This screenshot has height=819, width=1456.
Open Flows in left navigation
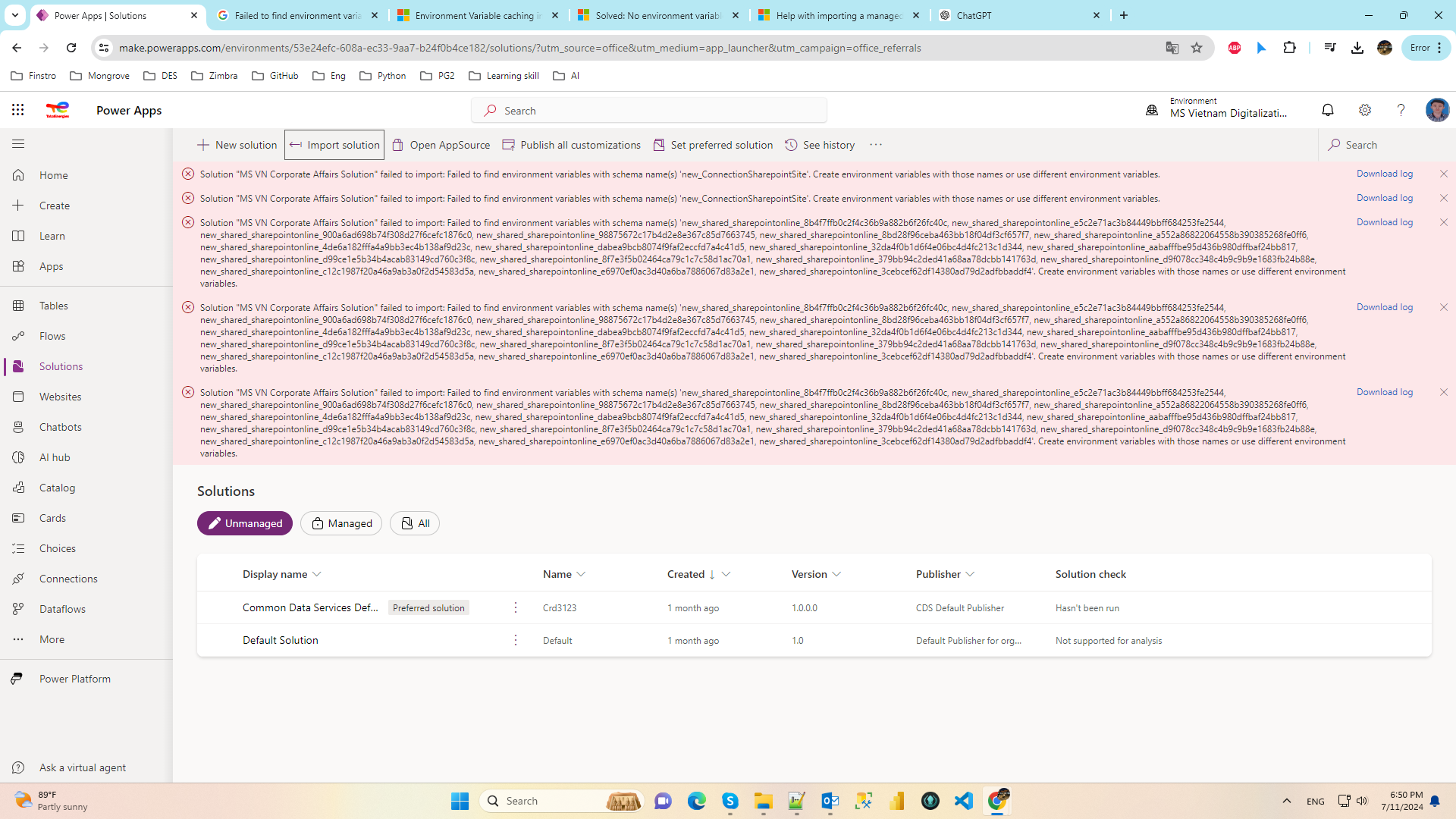[x=86, y=336]
